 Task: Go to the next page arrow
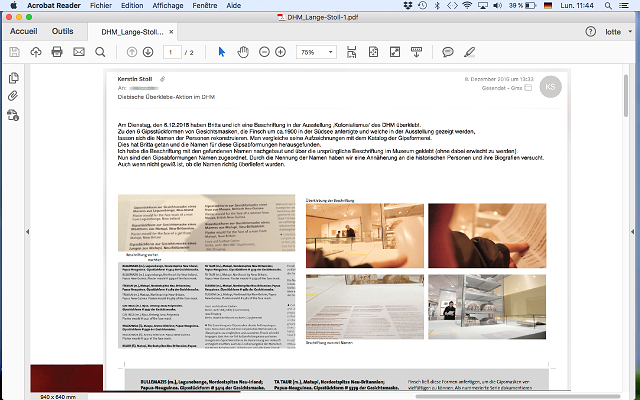tap(148, 52)
